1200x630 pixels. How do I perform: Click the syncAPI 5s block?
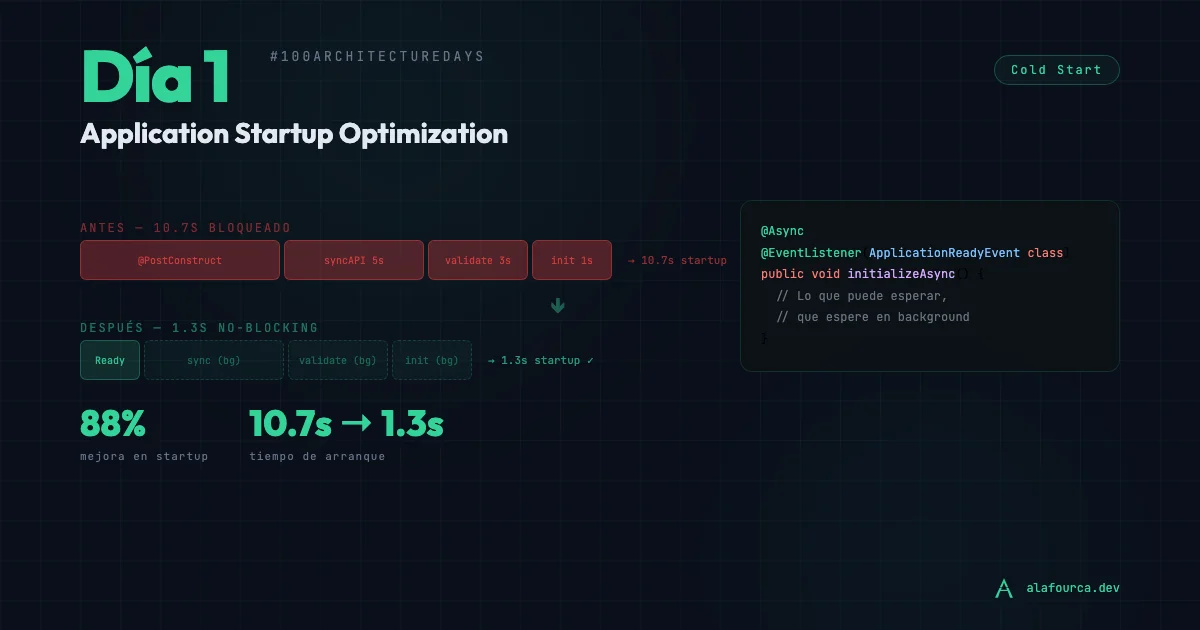(353, 260)
